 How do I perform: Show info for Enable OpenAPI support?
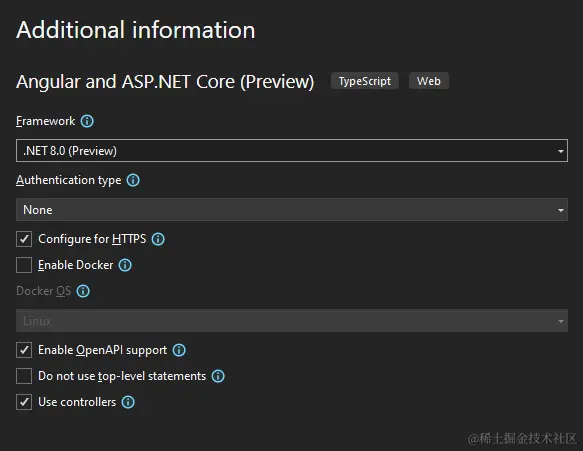[179, 350]
